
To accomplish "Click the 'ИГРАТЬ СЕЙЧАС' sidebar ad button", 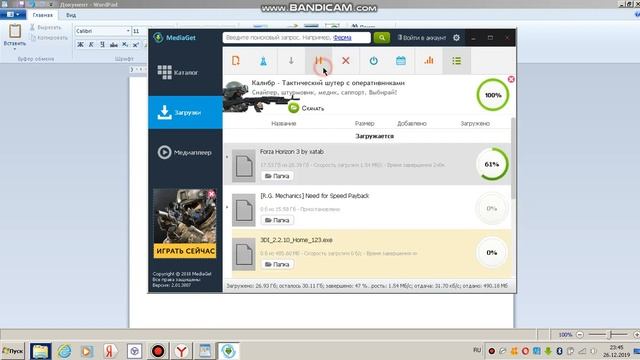I will pyautogui.click(x=185, y=251).
